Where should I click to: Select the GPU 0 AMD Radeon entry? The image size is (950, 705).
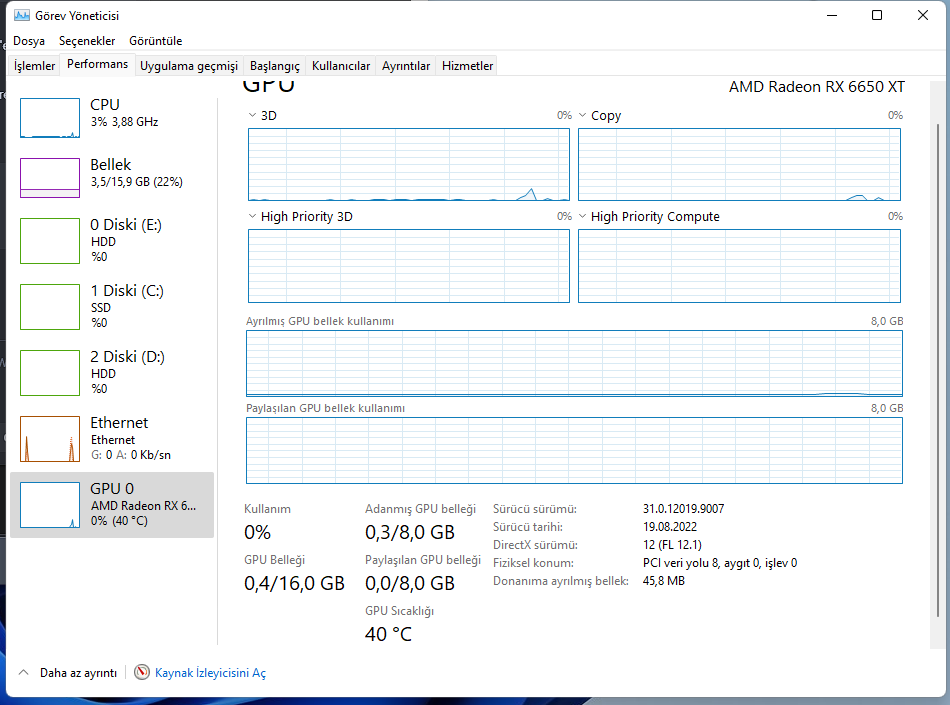pos(112,505)
